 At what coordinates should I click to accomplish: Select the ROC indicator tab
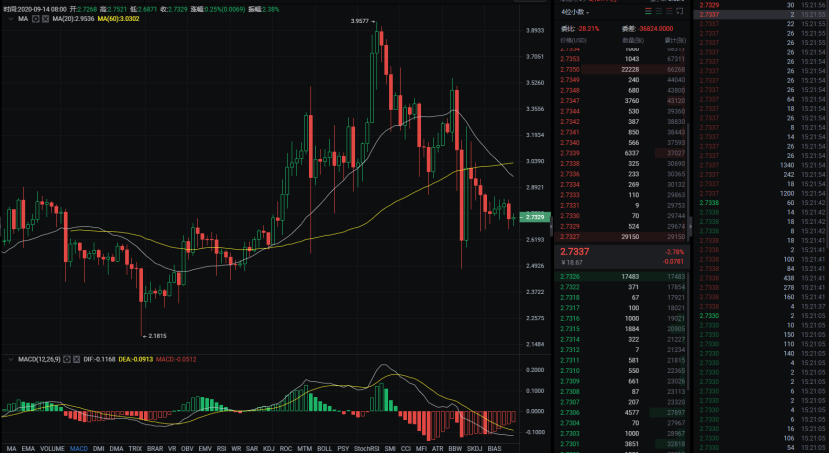[x=285, y=449]
